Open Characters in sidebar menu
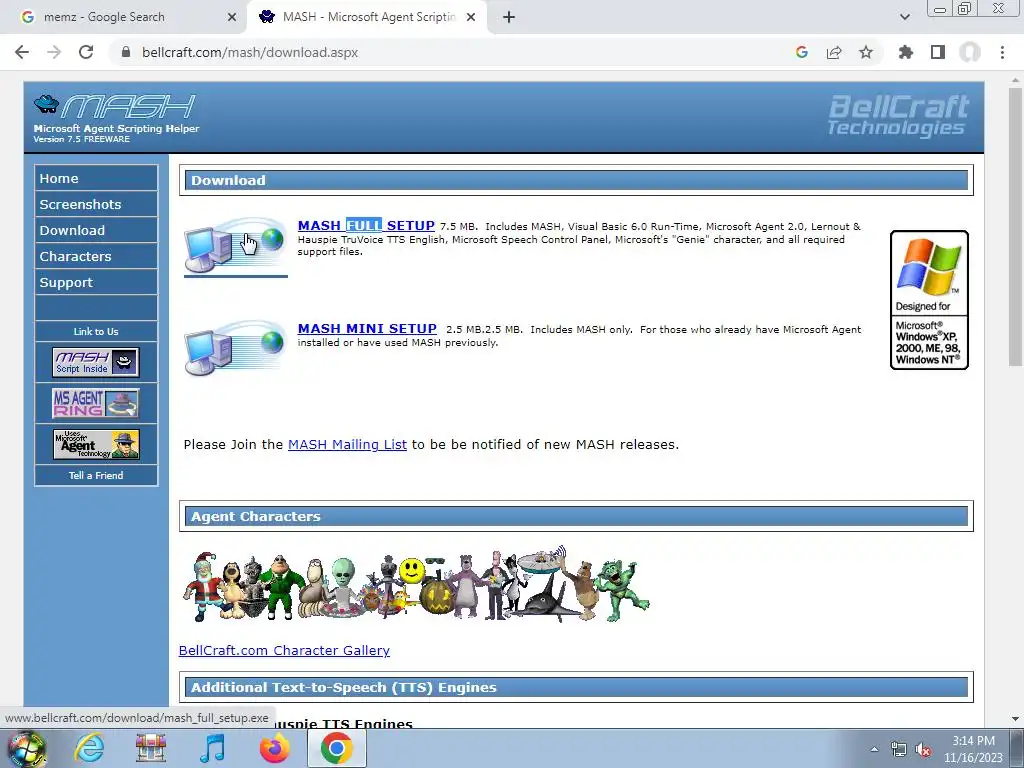 96,257
